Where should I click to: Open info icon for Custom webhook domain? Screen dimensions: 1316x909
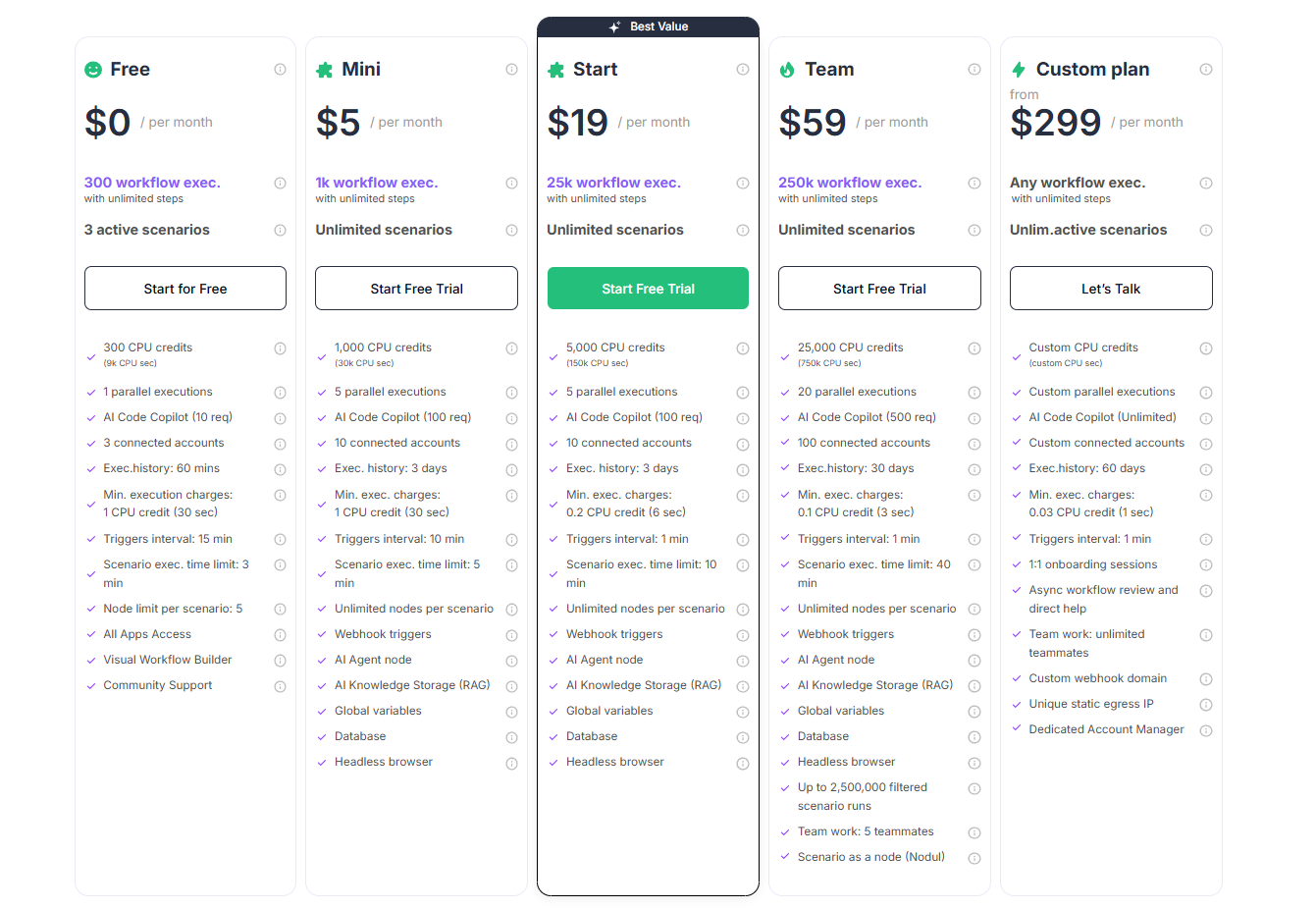pyautogui.click(x=1206, y=678)
